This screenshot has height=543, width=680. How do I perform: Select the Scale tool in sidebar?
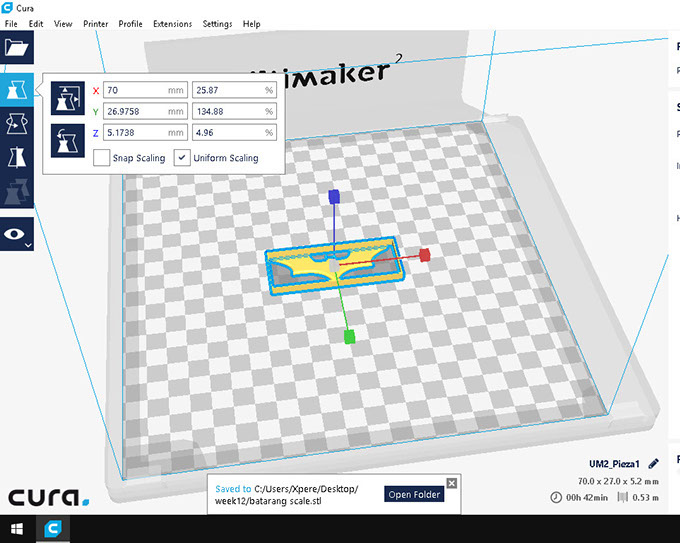(x=16, y=90)
